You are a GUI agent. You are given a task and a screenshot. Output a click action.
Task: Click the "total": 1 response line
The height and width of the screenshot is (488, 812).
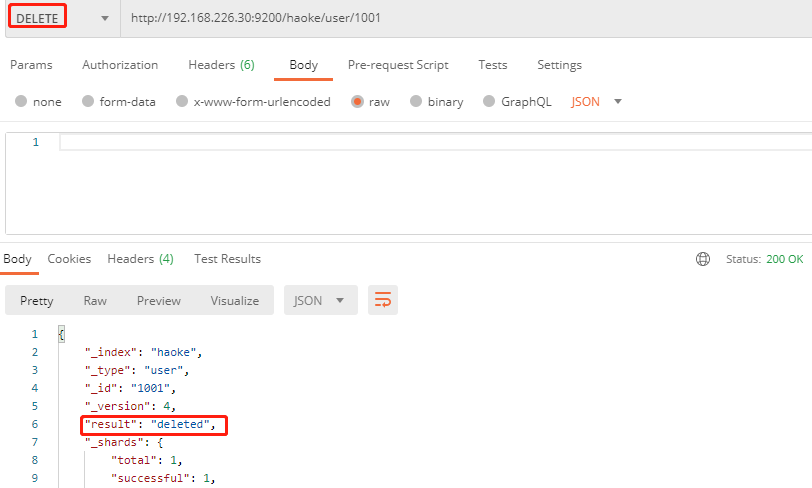pos(147,460)
